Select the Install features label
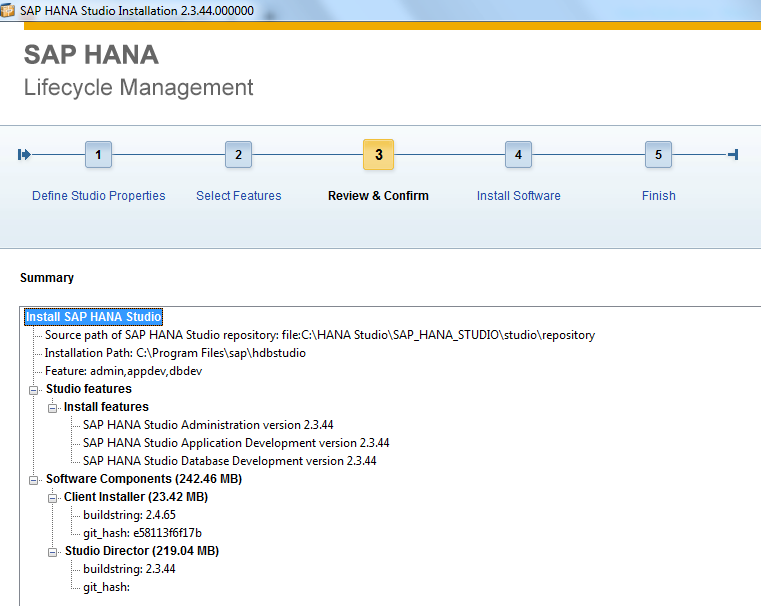Image resolution: width=761 pixels, height=606 pixels. pyautogui.click(x=106, y=407)
